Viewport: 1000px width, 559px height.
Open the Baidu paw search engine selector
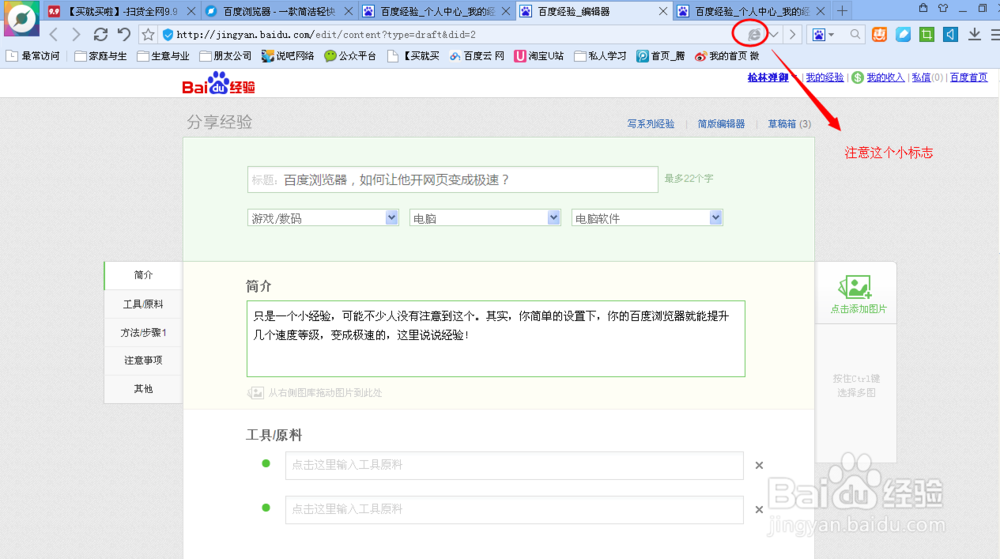click(823, 34)
